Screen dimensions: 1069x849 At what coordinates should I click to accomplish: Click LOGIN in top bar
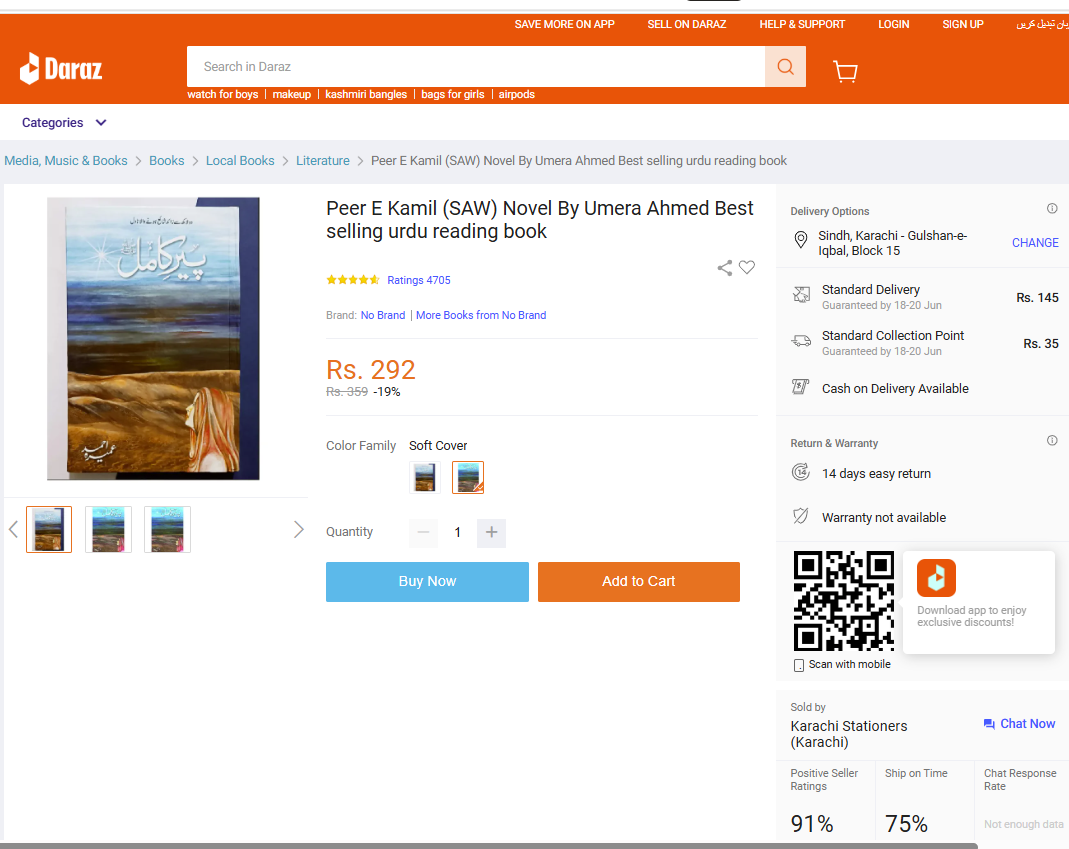coord(893,25)
